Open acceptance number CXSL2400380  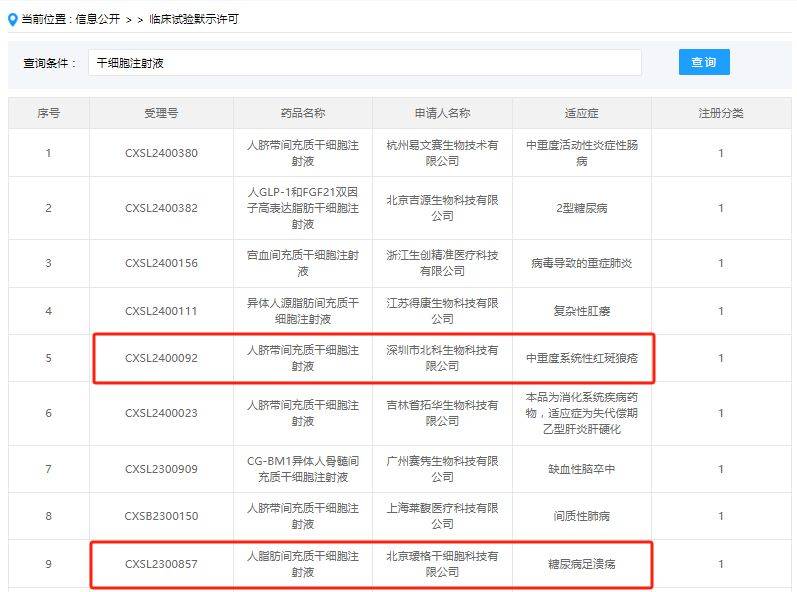click(x=161, y=153)
